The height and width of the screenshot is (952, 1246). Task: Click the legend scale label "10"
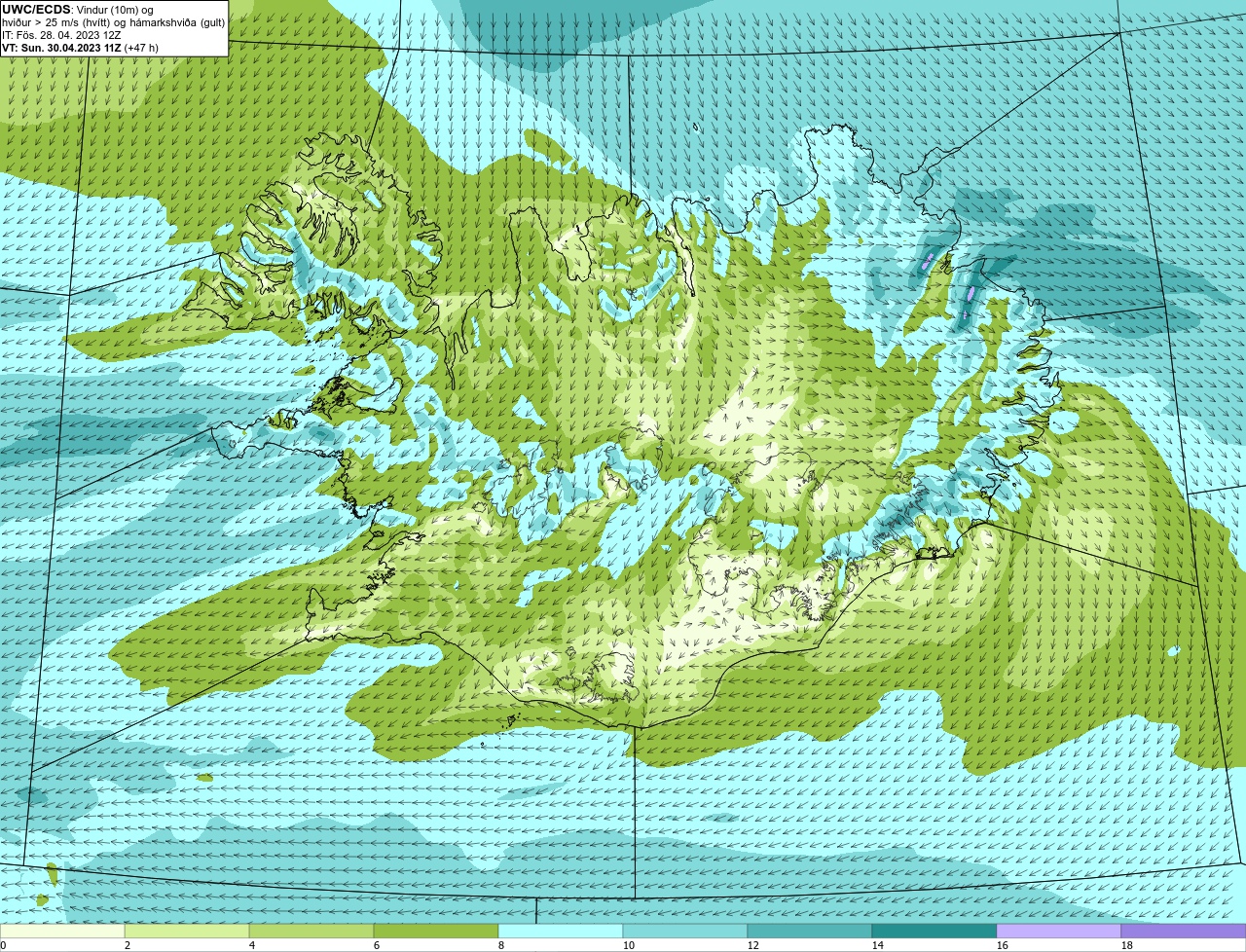[629, 945]
